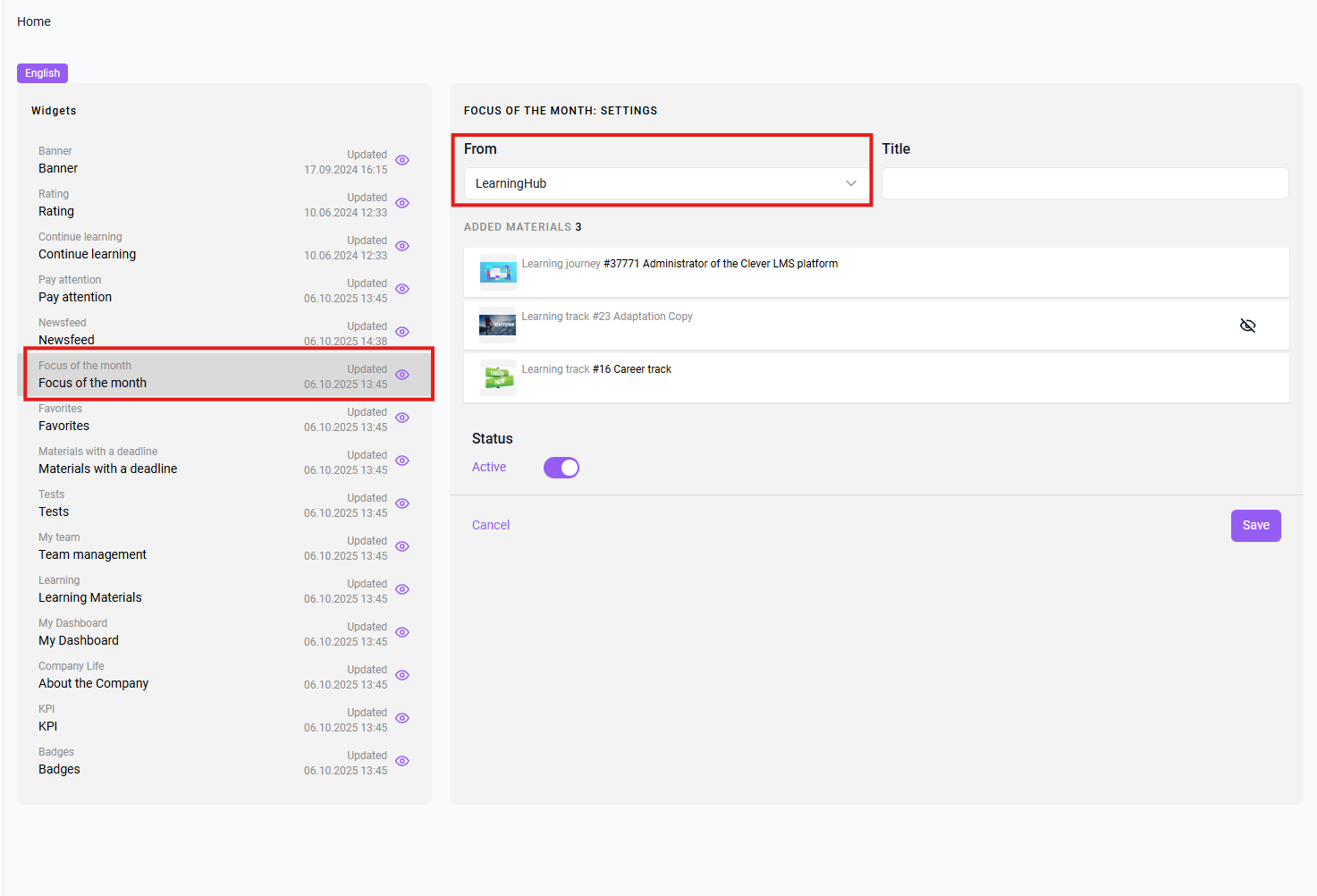Switch off the Active status toggle

click(x=561, y=468)
